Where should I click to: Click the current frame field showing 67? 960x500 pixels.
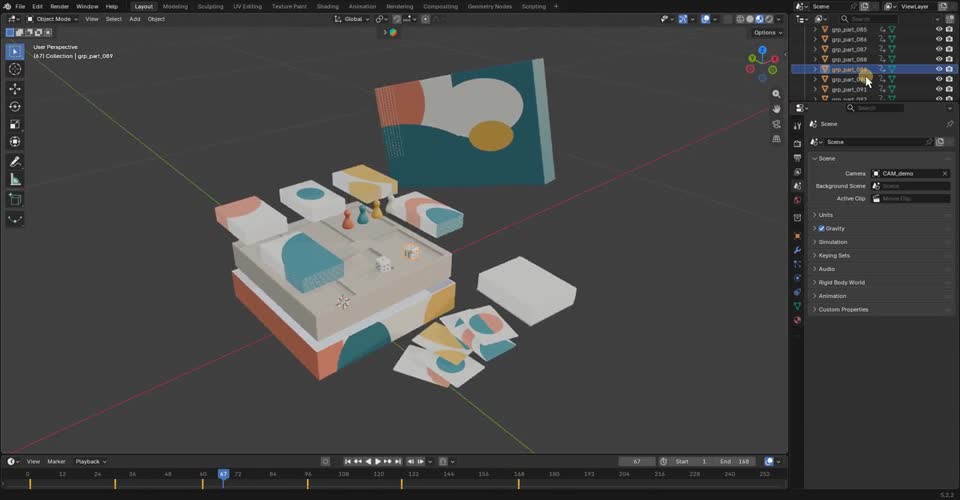[637, 461]
